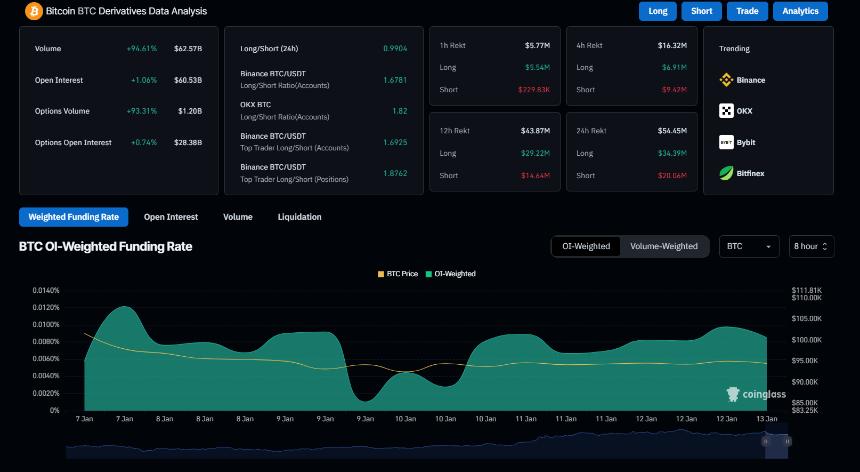Click the 1h Rekt value $5.77M
The image size is (860, 472).
[x=537, y=46]
